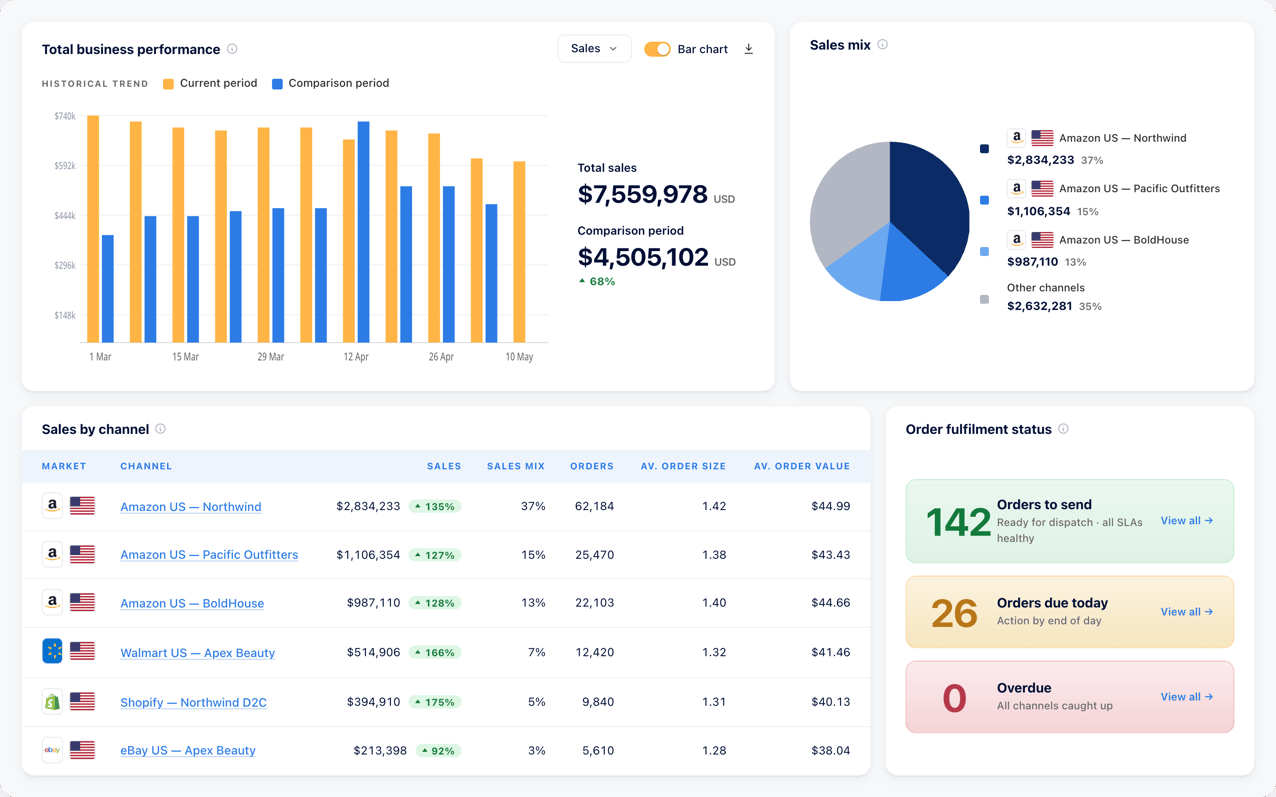Screen dimensions: 1276x797
Task: View all Overdue orders
Action: [1187, 697]
